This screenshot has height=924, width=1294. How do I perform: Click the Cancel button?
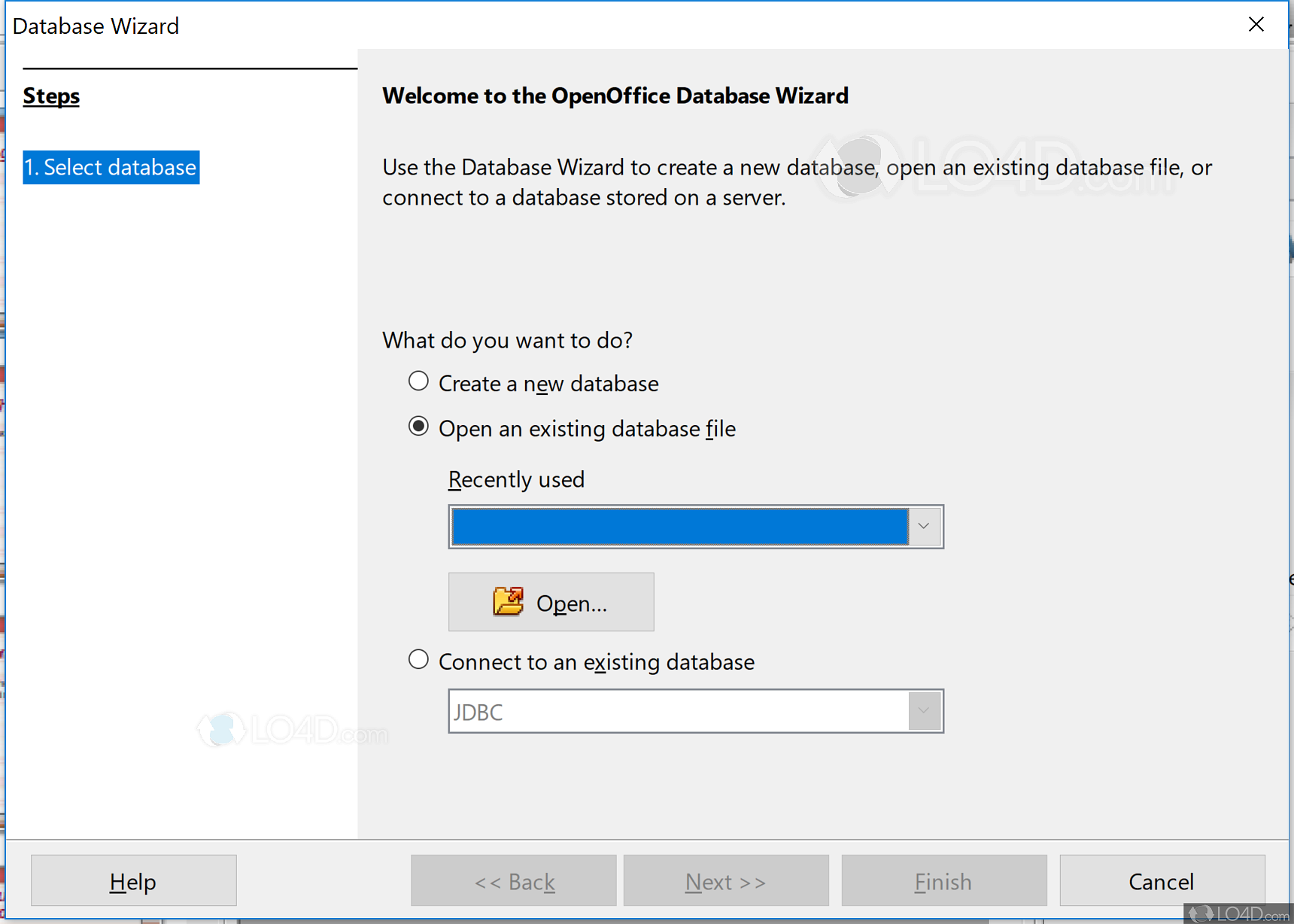pos(1161,880)
